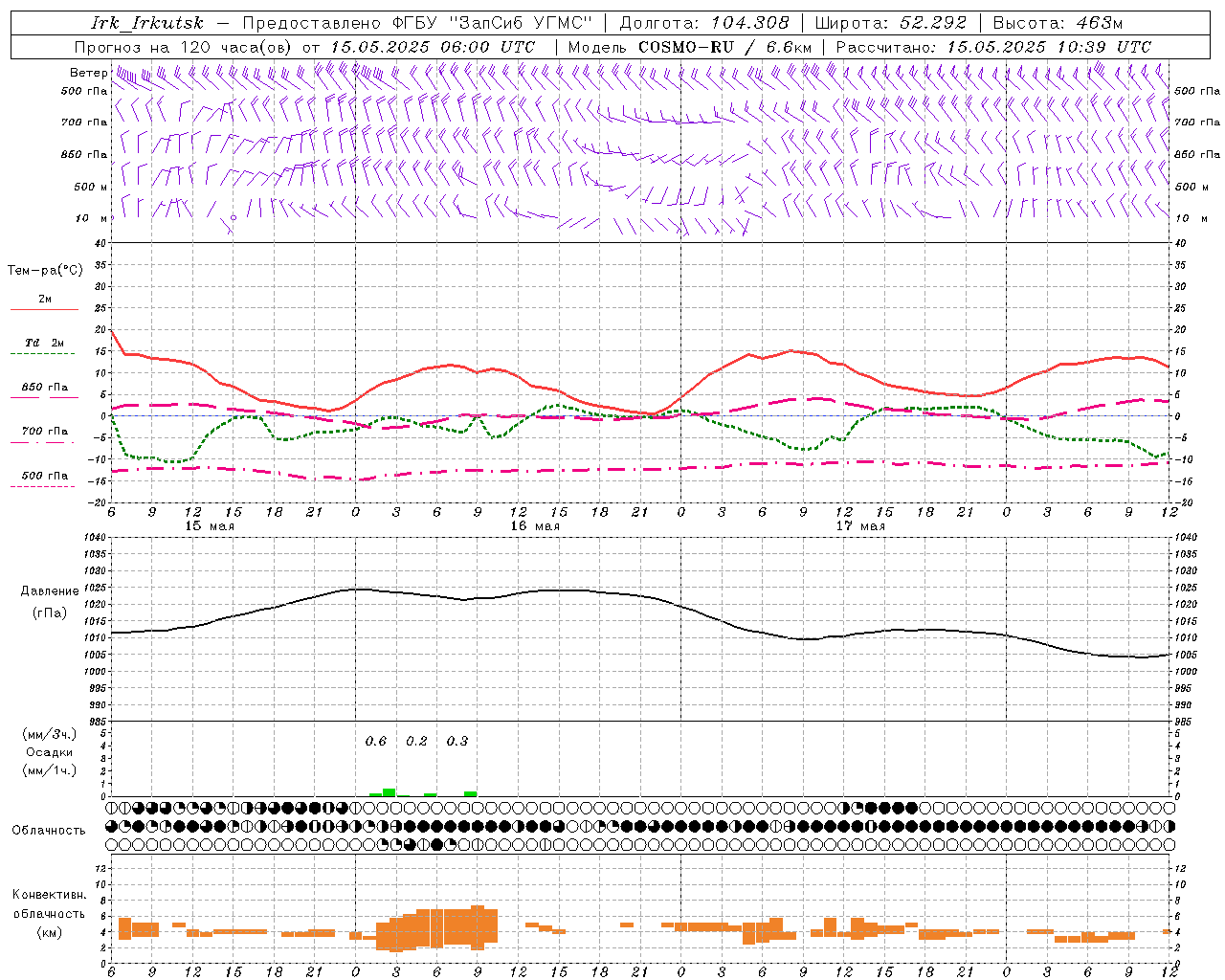Select the Конвективн. convective label

tap(49, 896)
